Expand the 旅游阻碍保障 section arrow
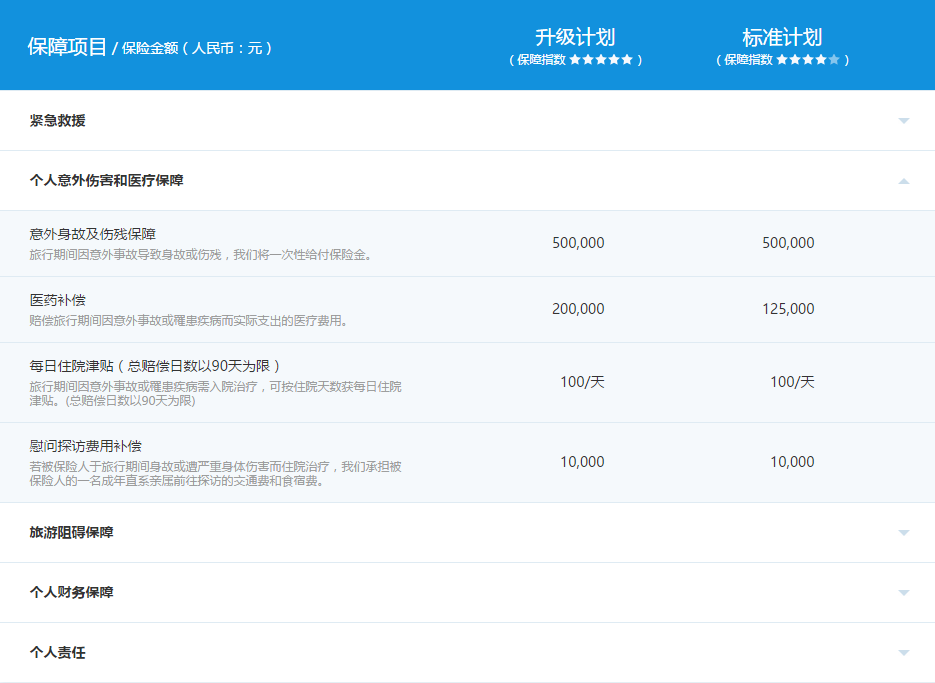935x683 pixels. 903,533
